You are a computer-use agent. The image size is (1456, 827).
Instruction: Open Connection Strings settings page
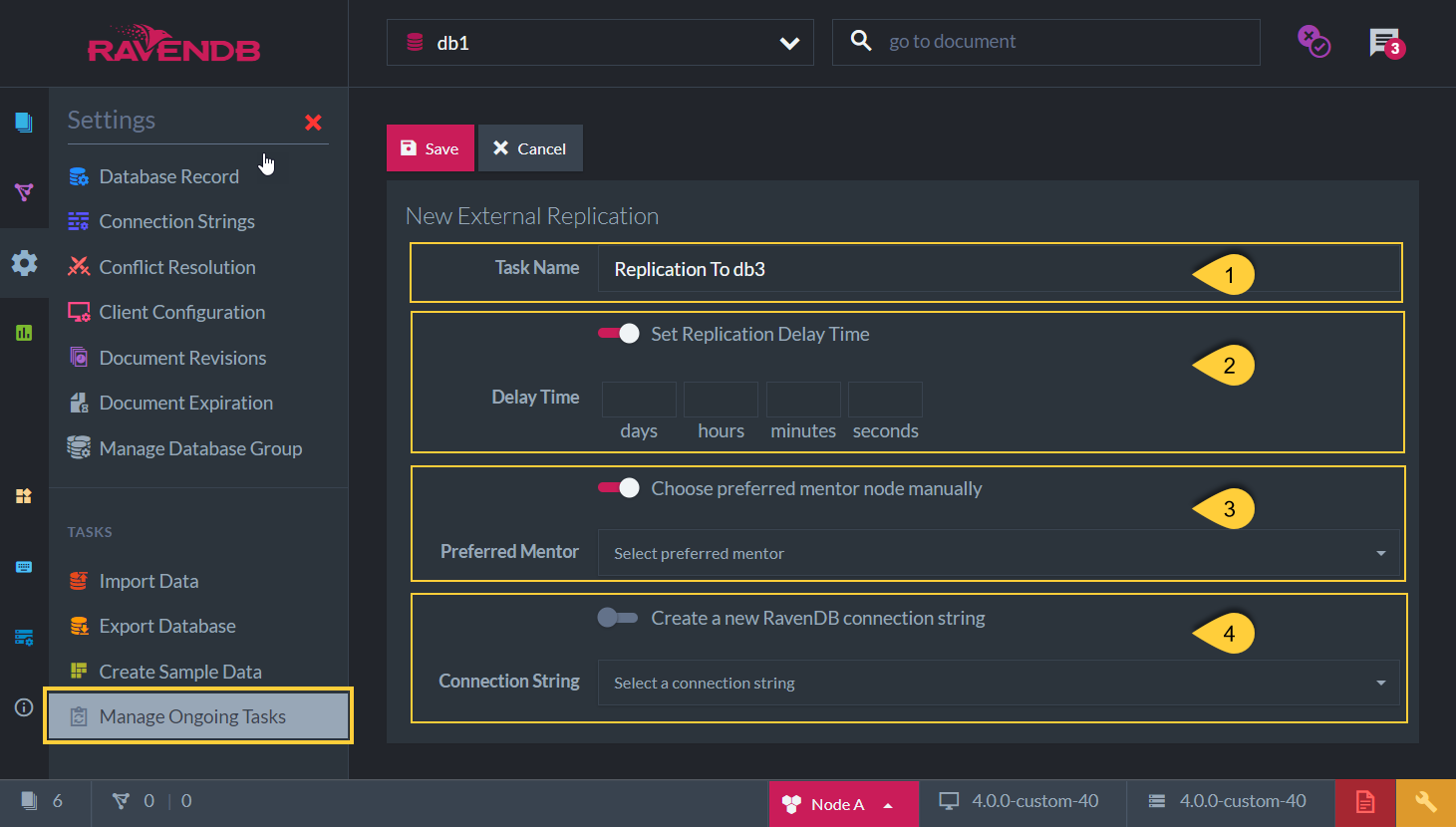coord(177,221)
